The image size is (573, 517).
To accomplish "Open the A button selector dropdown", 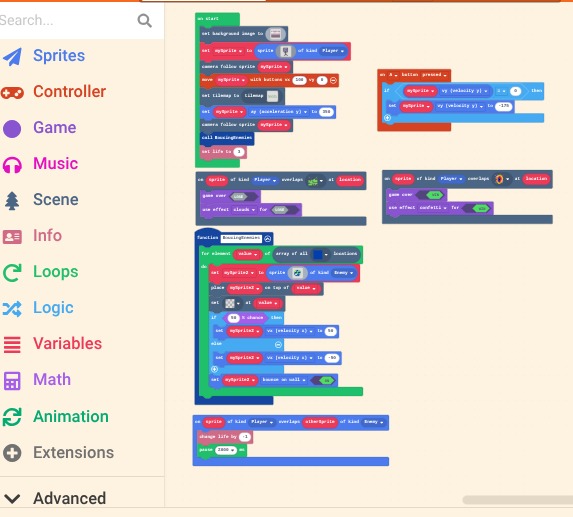I will pos(392,75).
